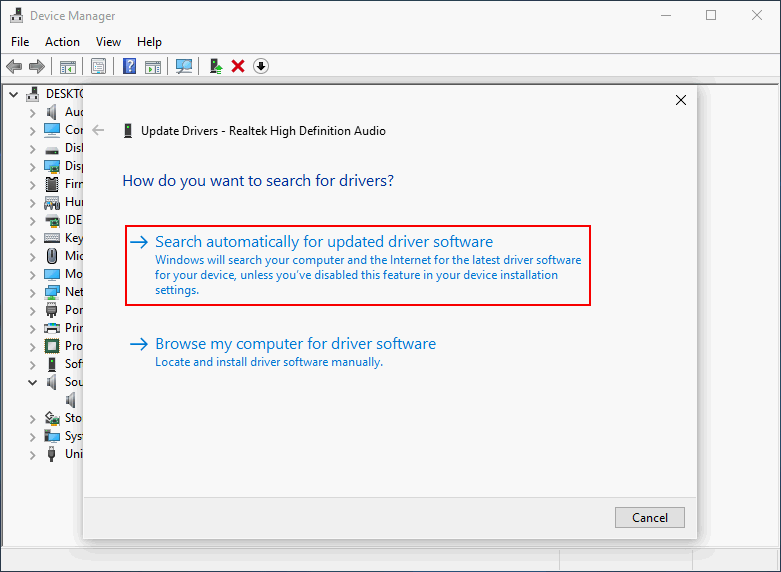Click the Back arrow in Device Manager toolbar

pos(14,66)
